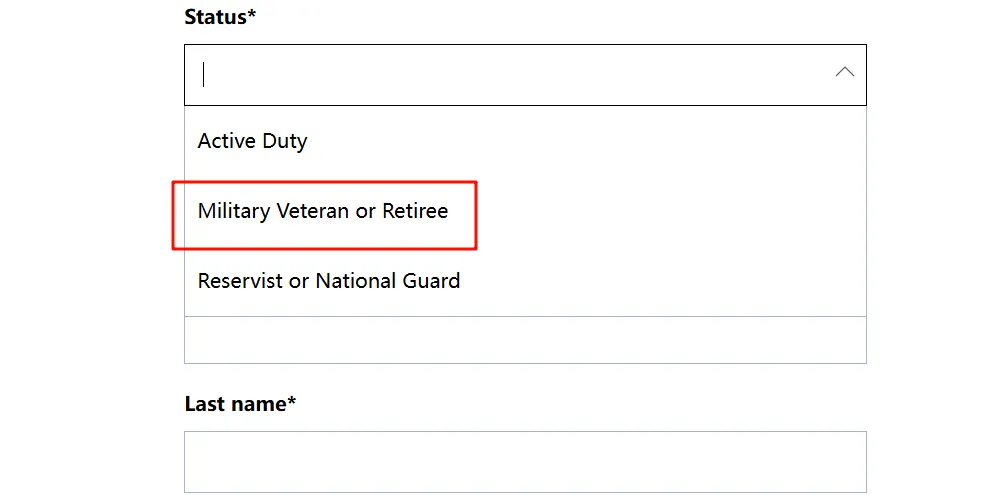The image size is (992, 495).
Task: Set Status to Military Veteran or Retiree
Action: pos(323,211)
